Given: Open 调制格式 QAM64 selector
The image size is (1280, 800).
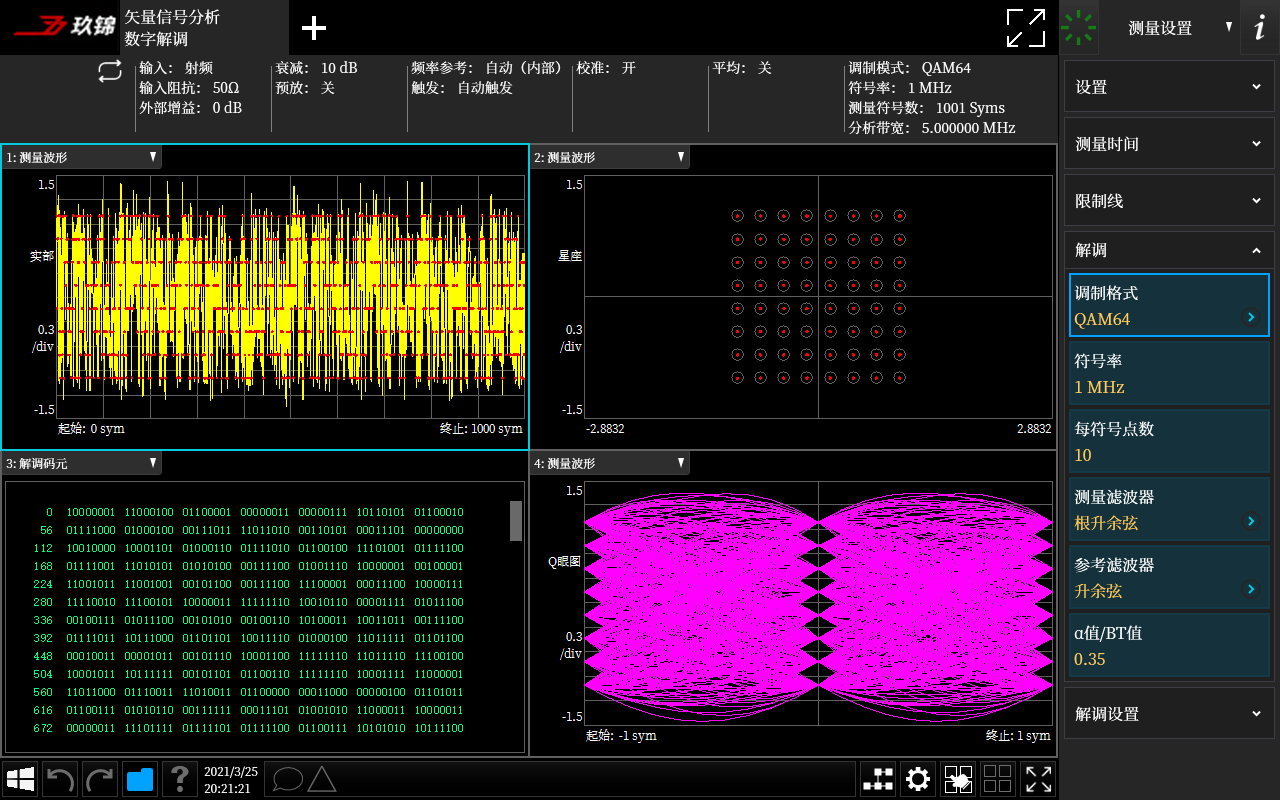Looking at the screenshot, I should click(1169, 305).
